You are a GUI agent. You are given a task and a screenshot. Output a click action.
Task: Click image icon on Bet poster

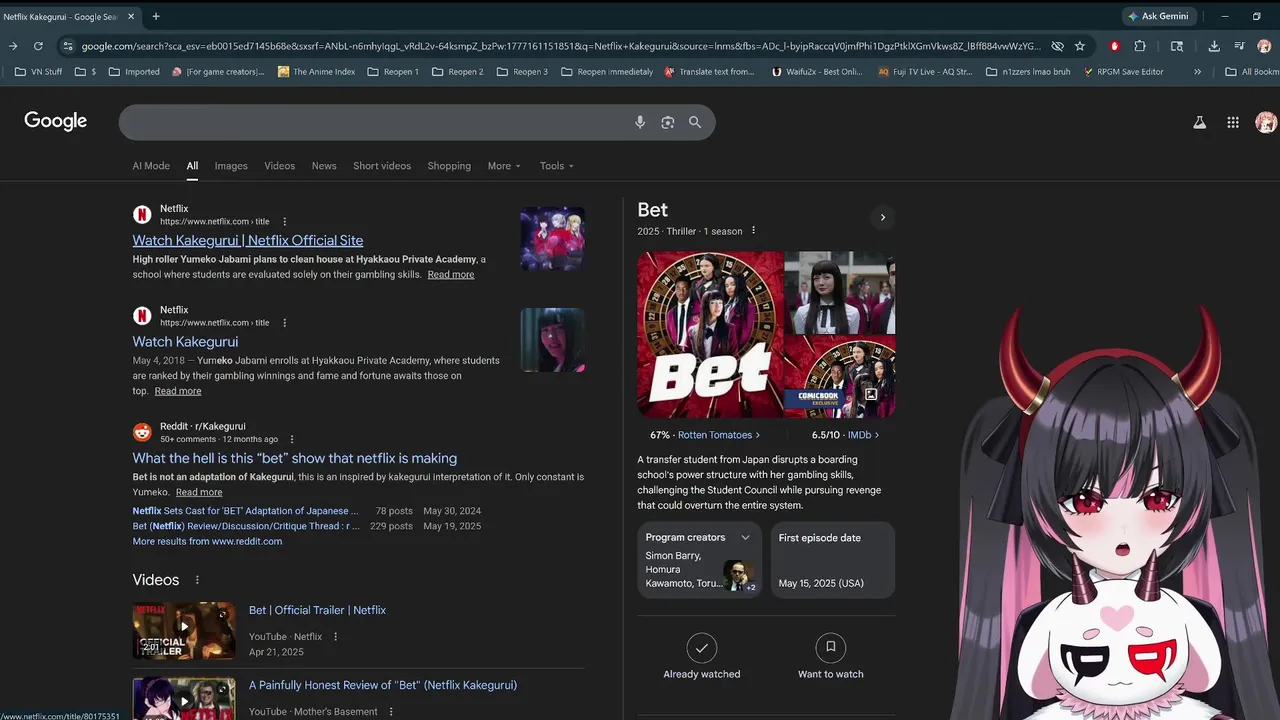pyautogui.click(x=871, y=395)
